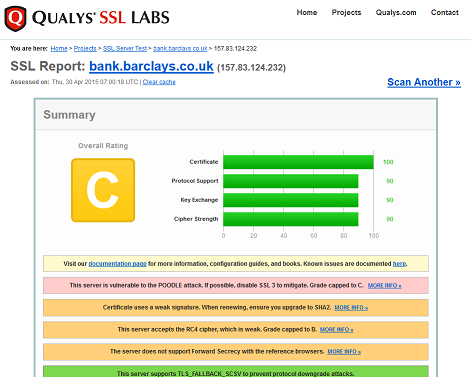Click the Projects breadcrumb link
Screen dimensions: 471x377
tap(85, 49)
